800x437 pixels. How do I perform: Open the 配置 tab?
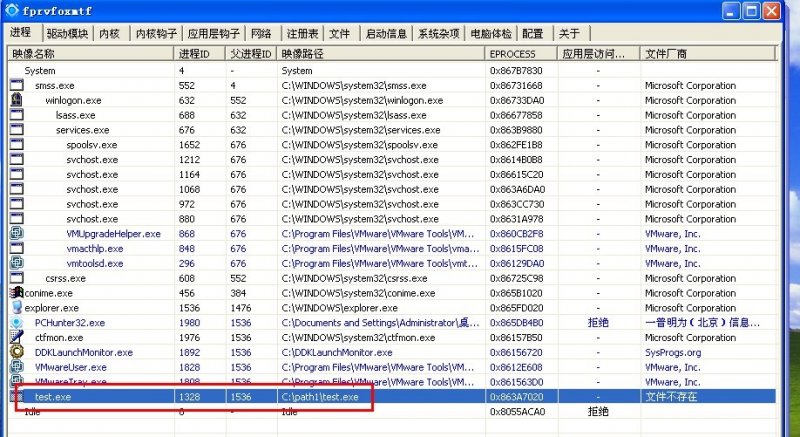(x=533, y=34)
